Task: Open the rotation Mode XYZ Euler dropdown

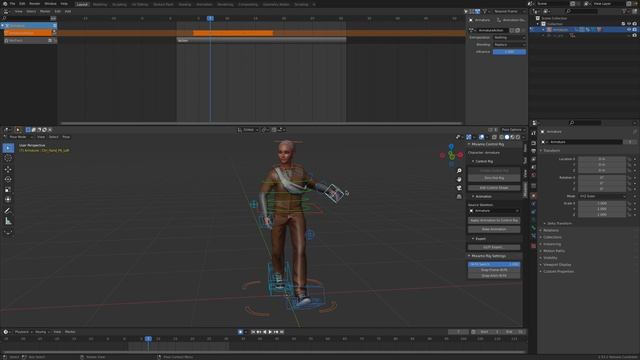Action: point(602,196)
